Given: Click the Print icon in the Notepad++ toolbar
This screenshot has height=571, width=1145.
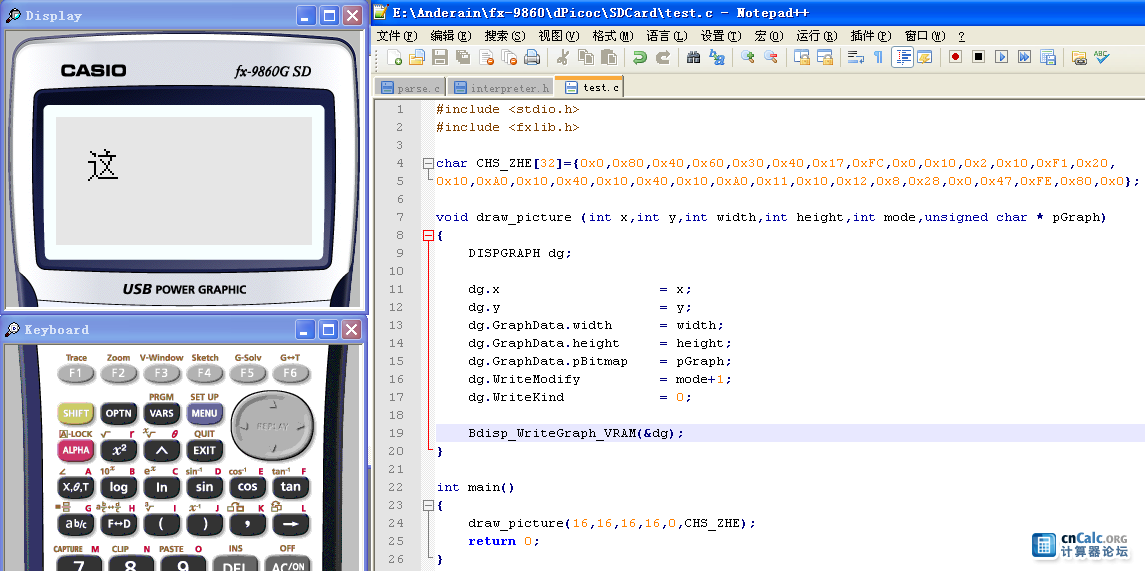Looking at the screenshot, I should tap(532, 57).
